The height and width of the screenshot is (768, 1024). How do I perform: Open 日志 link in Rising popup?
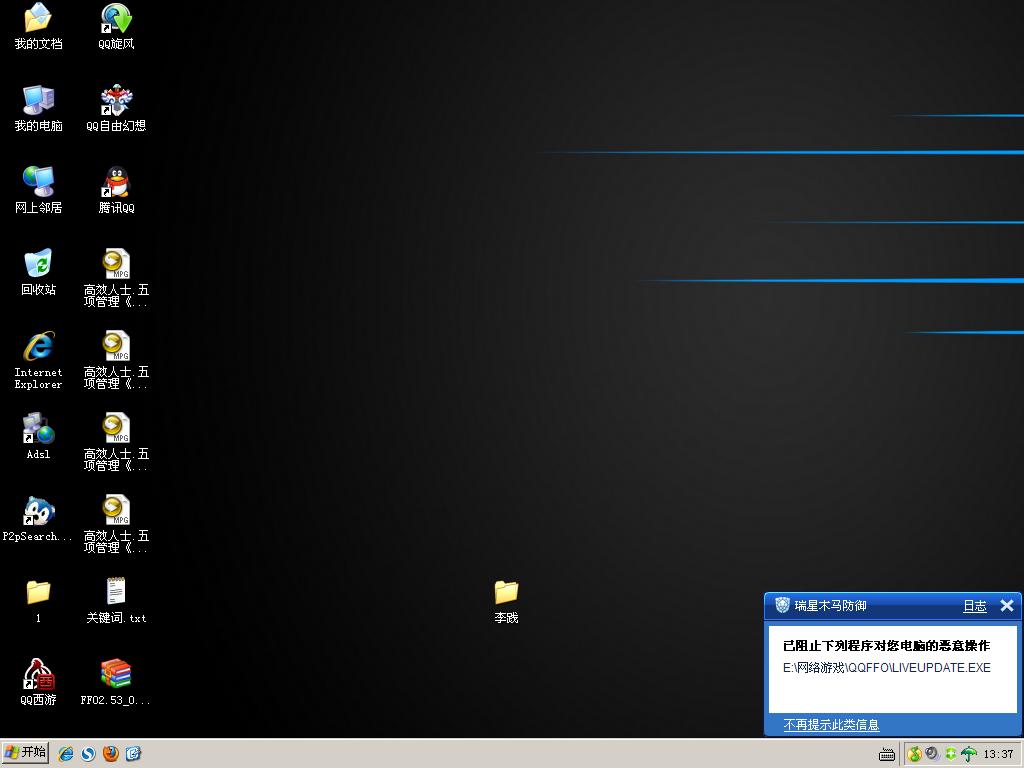974,606
